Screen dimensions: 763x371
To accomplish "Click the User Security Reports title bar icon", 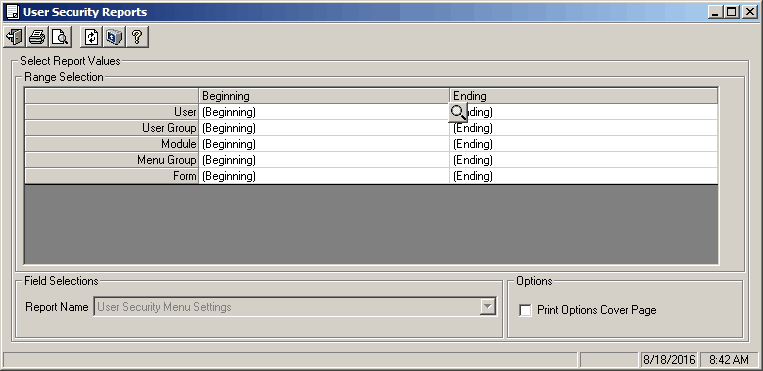I will (12, 12).
